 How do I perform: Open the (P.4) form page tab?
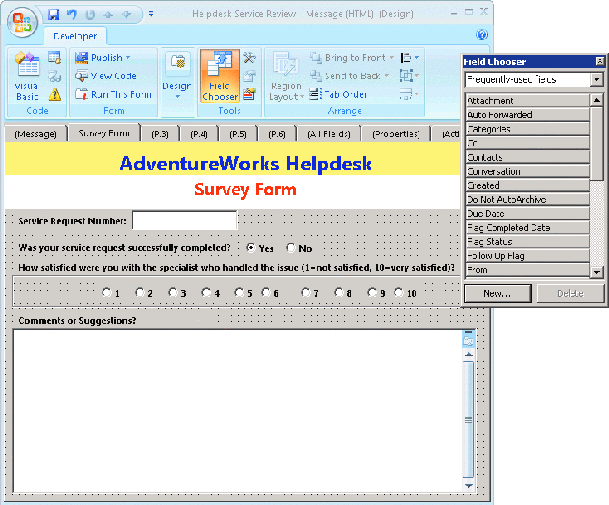tap(198, 134)
